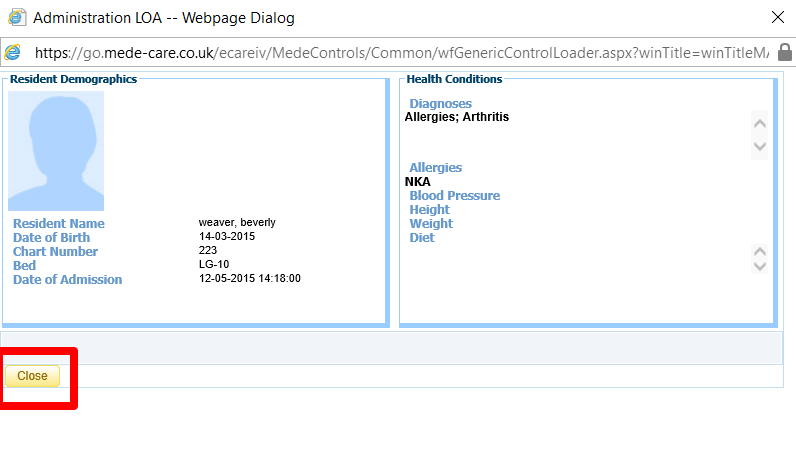Viewport: 796px width, 474px height.
Task: Click the Diagnoses heading in Health Conditions
Action: (440, 103)
